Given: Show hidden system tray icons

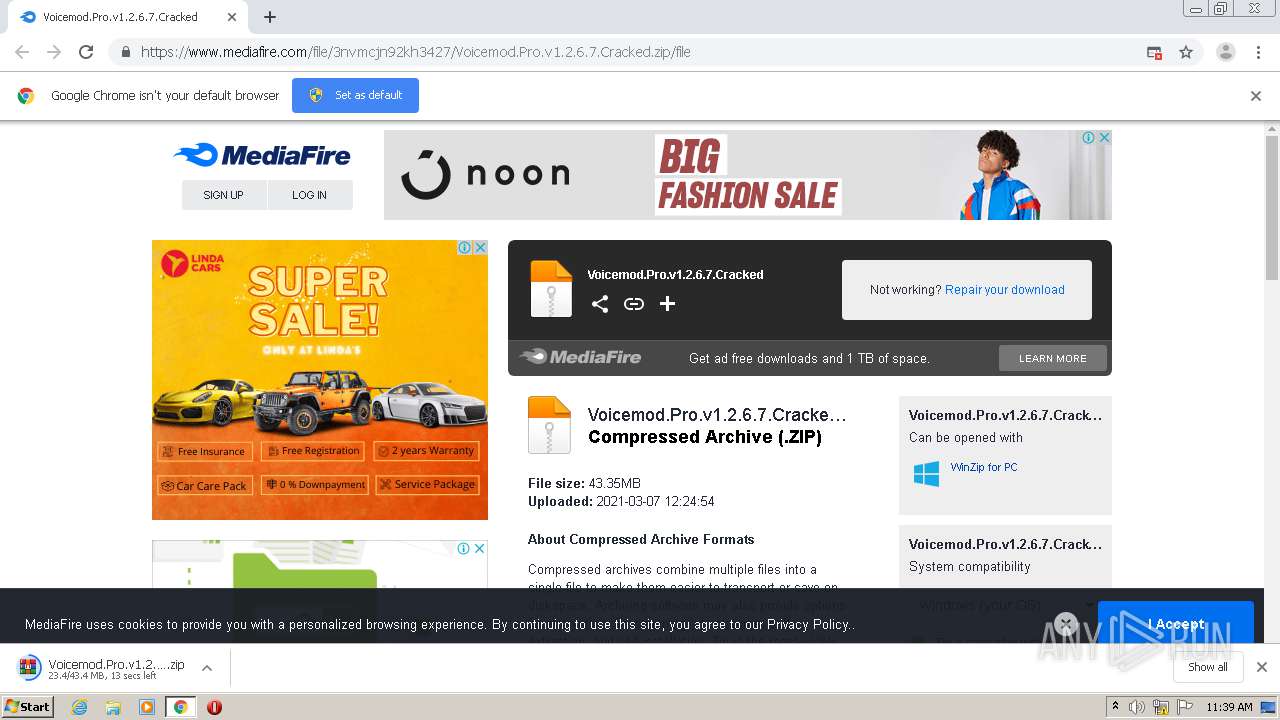Looking at the screenshot, I should click(1115, 707).
